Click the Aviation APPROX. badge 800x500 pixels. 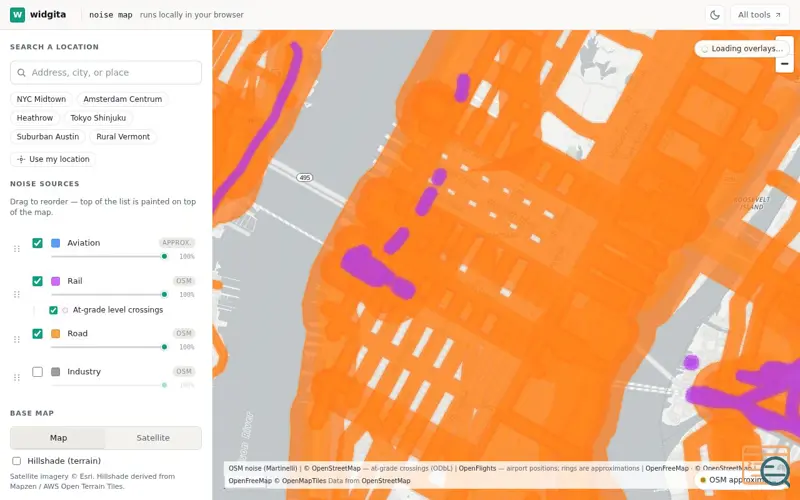(177, 243)
